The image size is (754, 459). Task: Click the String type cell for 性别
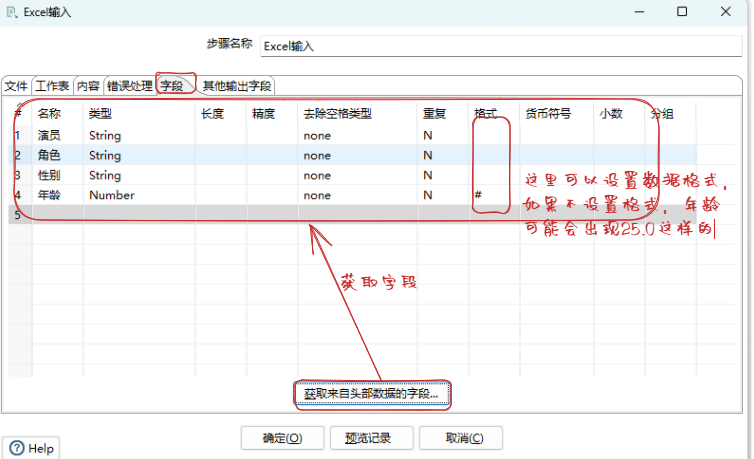coord(139,175)
